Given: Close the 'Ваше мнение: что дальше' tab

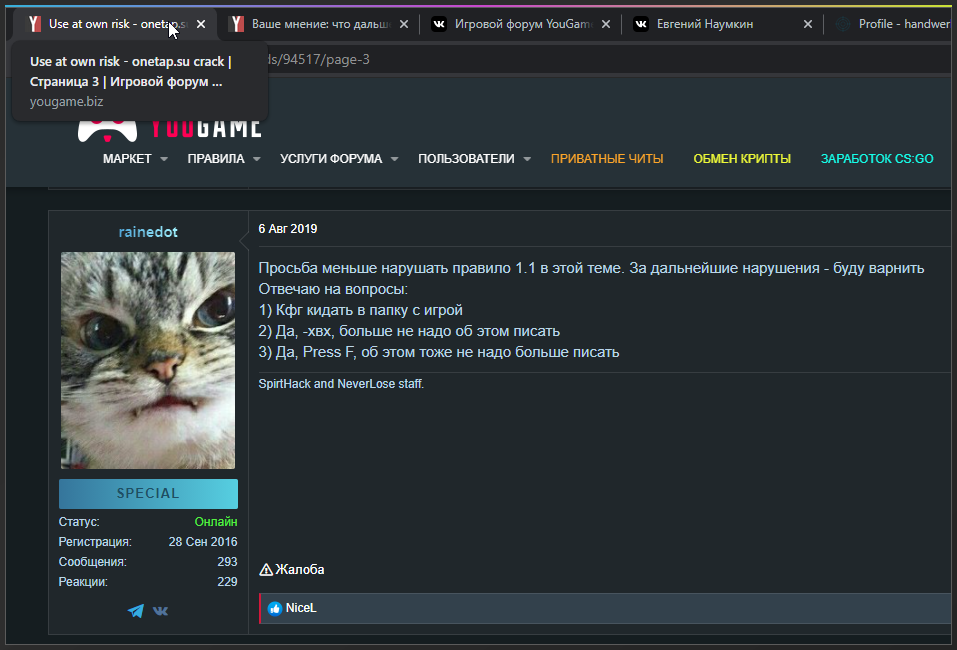Looking at the screenshot, I should click(x=403, y=24).
